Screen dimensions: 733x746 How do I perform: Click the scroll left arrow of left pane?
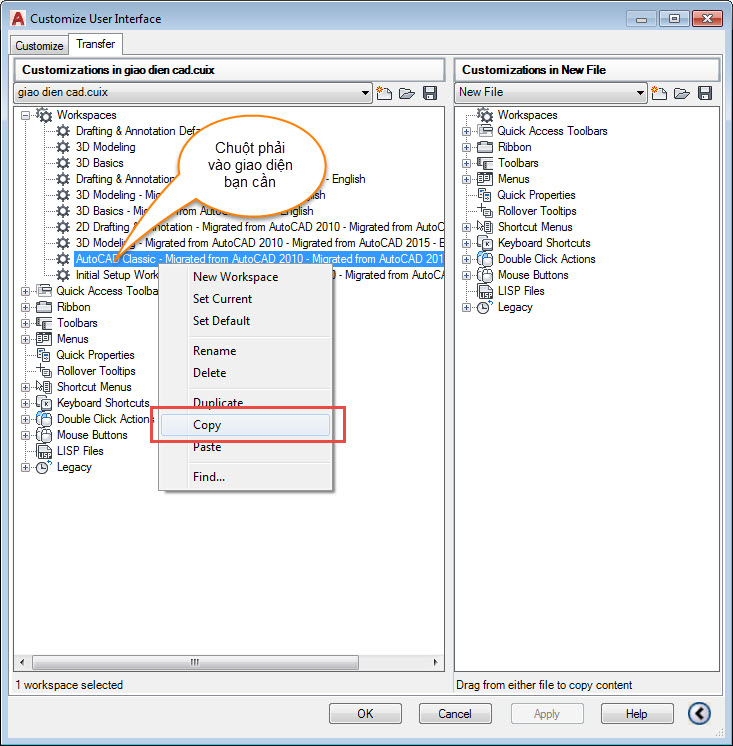pos(22,662)
